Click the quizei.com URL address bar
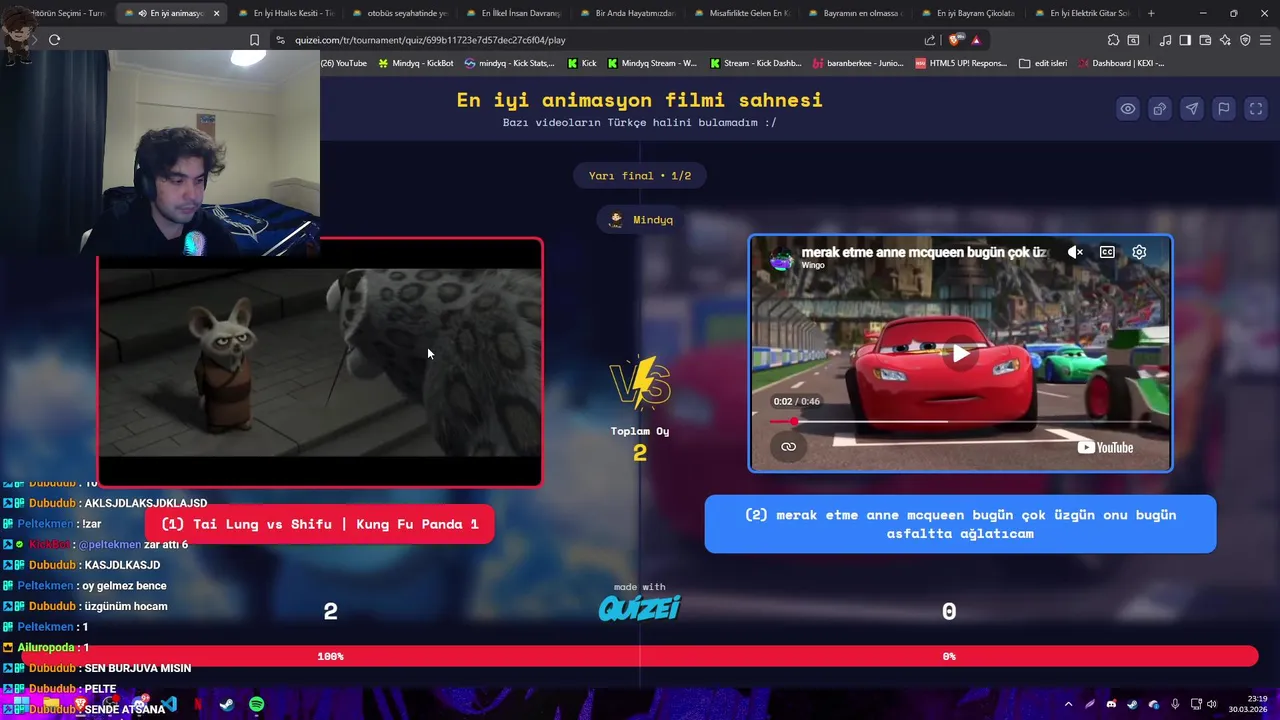Screen dimensions: 1280x720 600,40
